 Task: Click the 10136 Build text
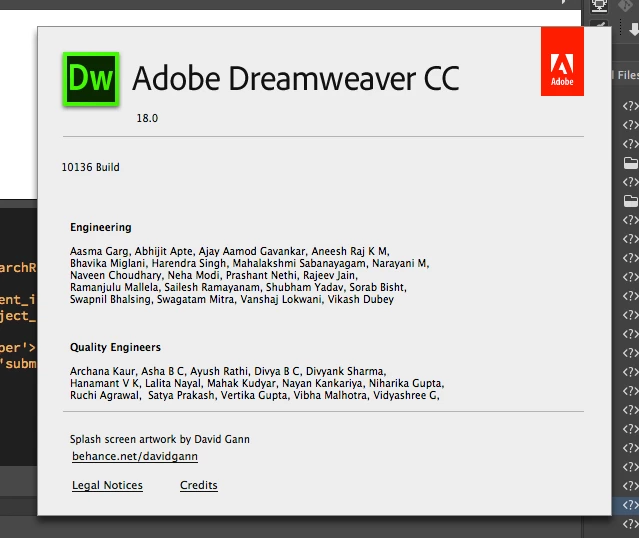pos(90,167)
